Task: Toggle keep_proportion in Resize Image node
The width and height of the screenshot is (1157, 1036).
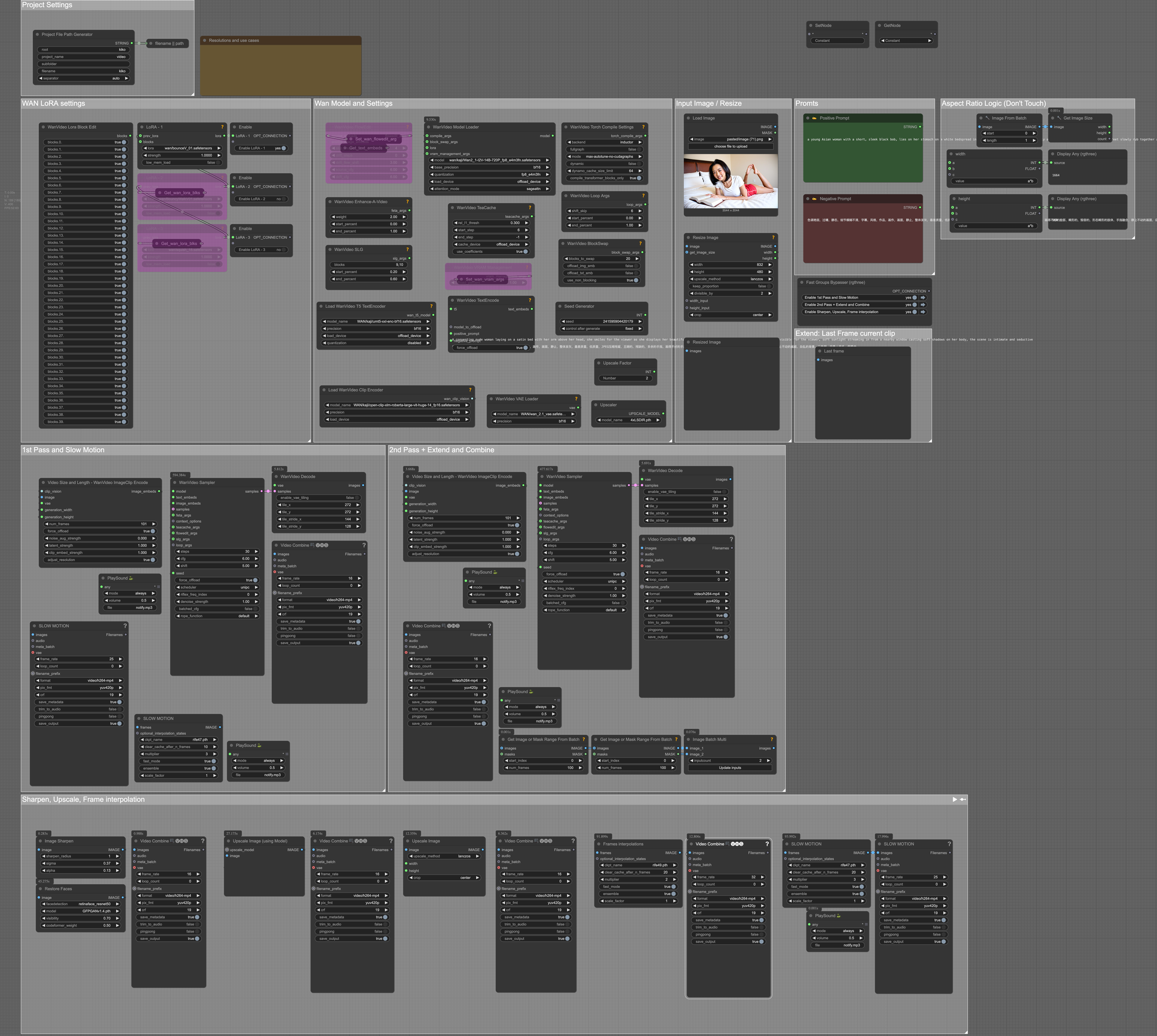Action: click(x=769, y=286)
